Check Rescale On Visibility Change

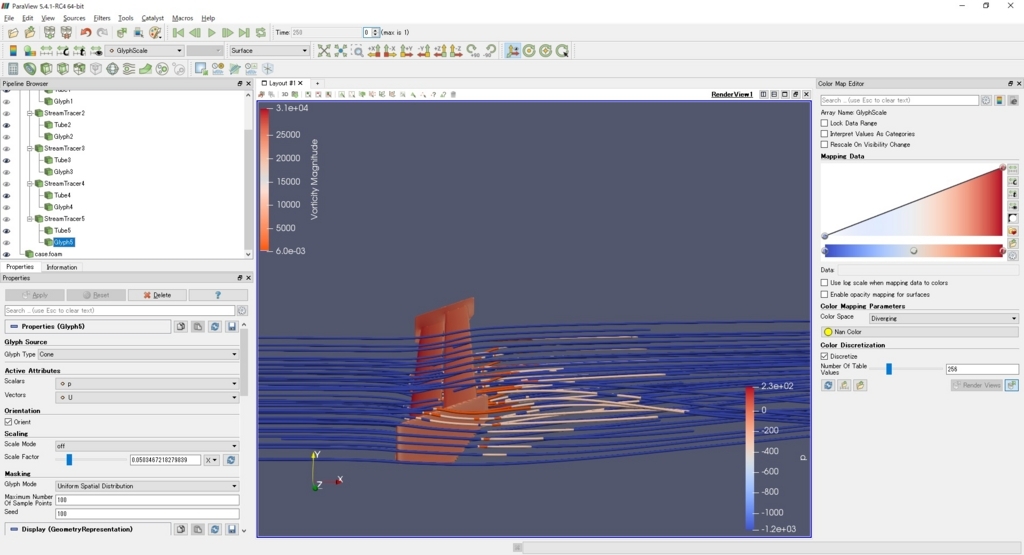point(824,144)
